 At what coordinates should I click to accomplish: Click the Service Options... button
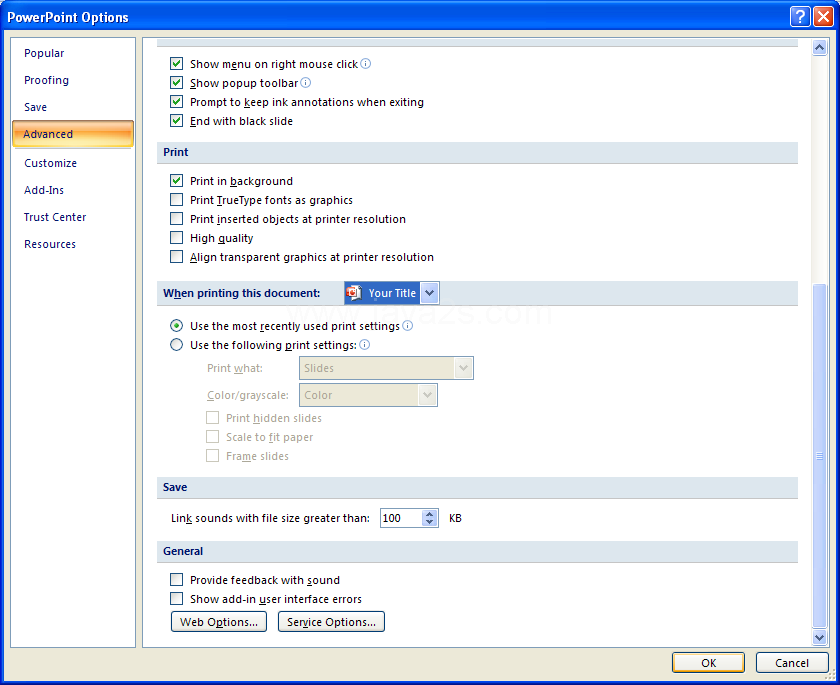click(x=331, y=622)
